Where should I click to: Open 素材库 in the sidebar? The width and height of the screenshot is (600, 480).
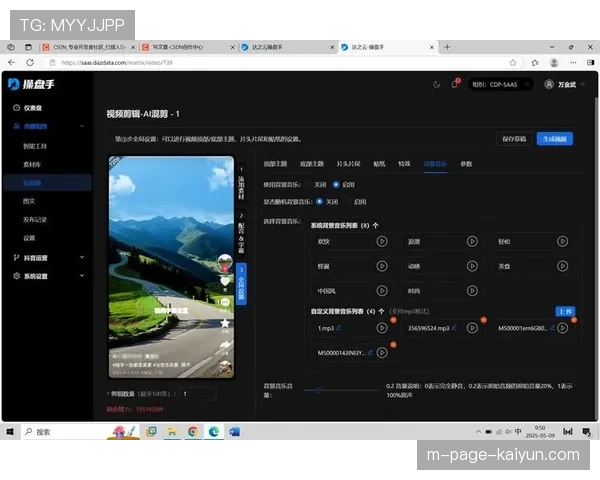[x=32, y=165]
